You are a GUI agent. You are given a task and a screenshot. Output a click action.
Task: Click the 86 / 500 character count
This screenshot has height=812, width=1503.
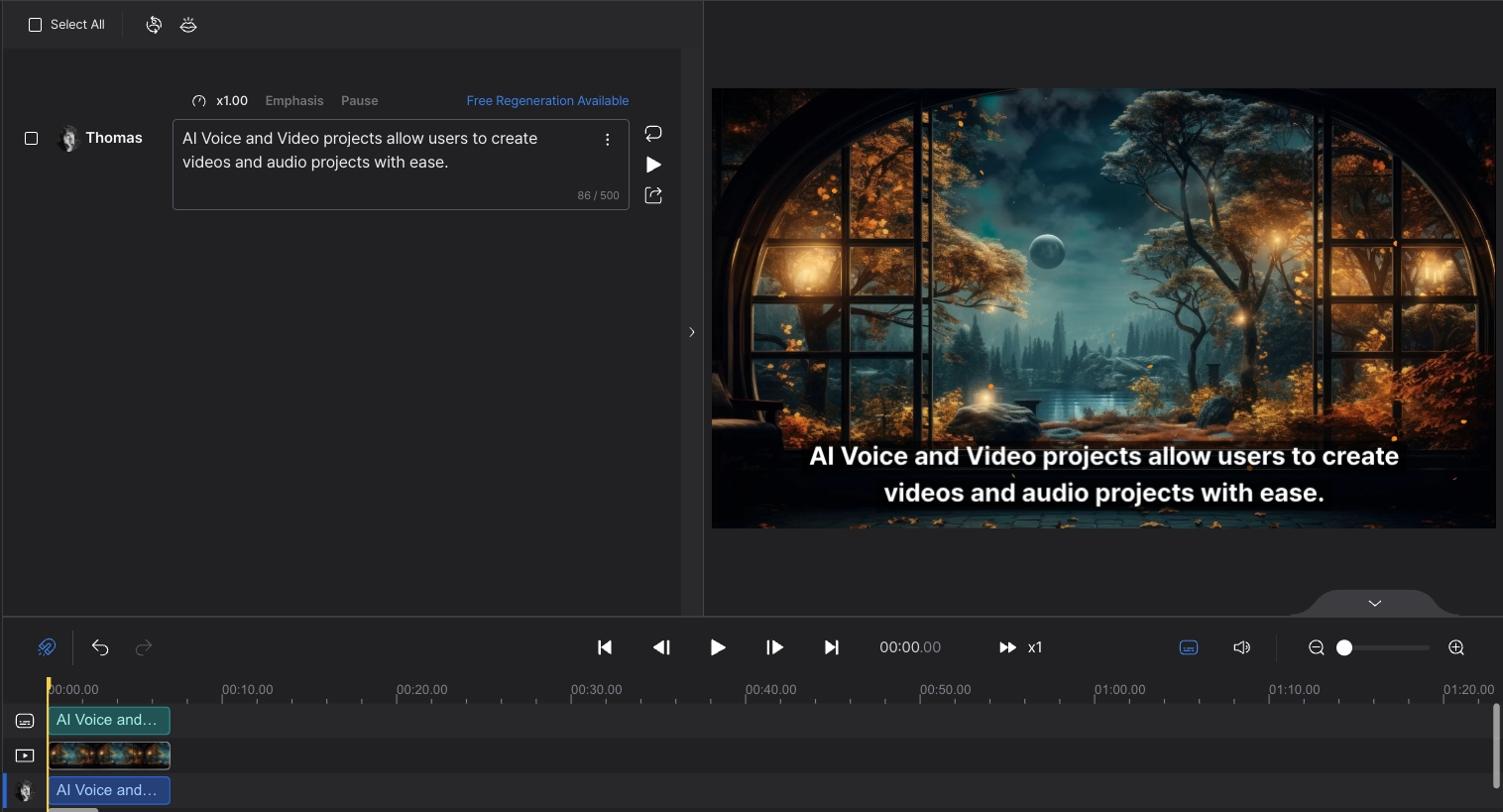point(598,195)
